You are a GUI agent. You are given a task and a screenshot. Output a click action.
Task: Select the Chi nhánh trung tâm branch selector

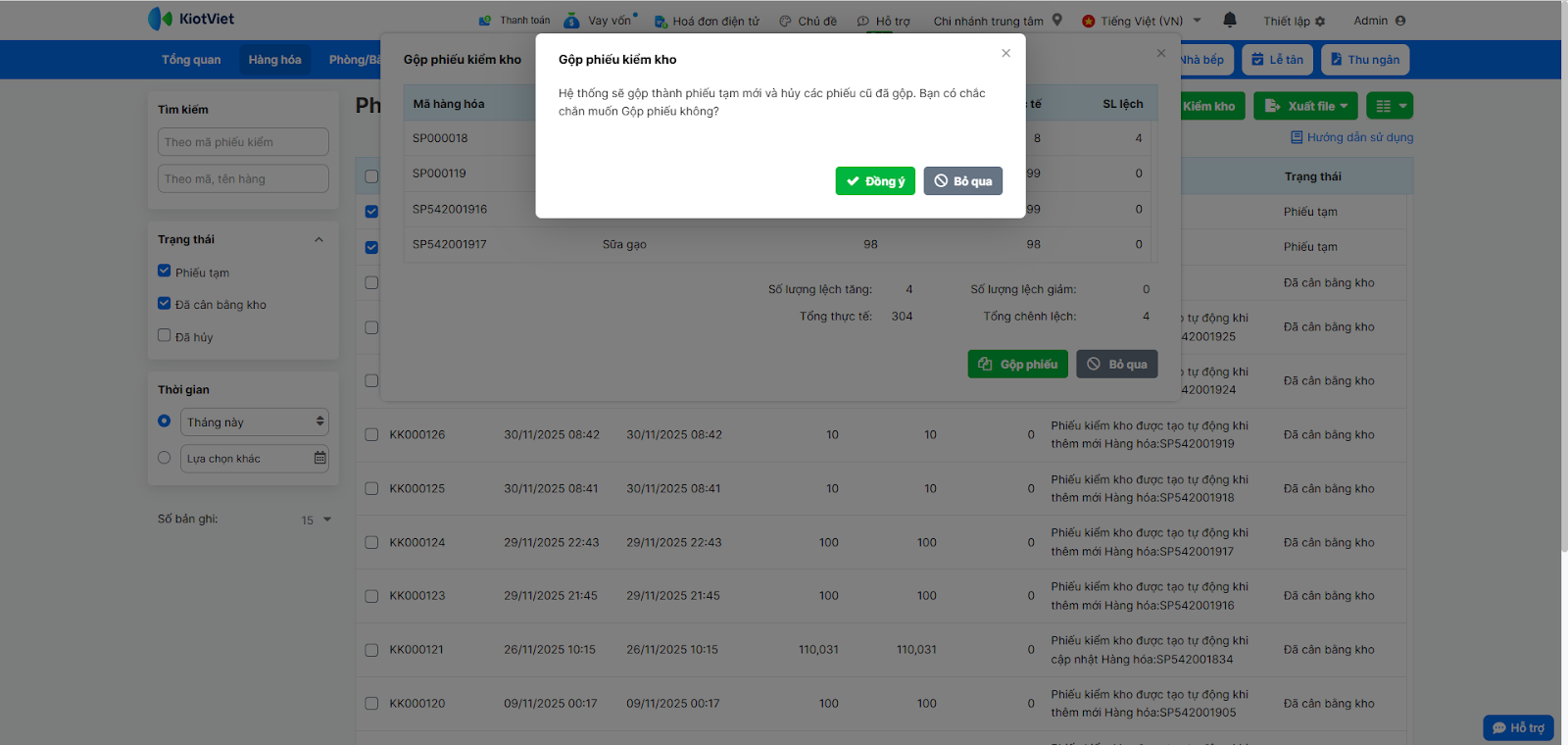(998, 21)
